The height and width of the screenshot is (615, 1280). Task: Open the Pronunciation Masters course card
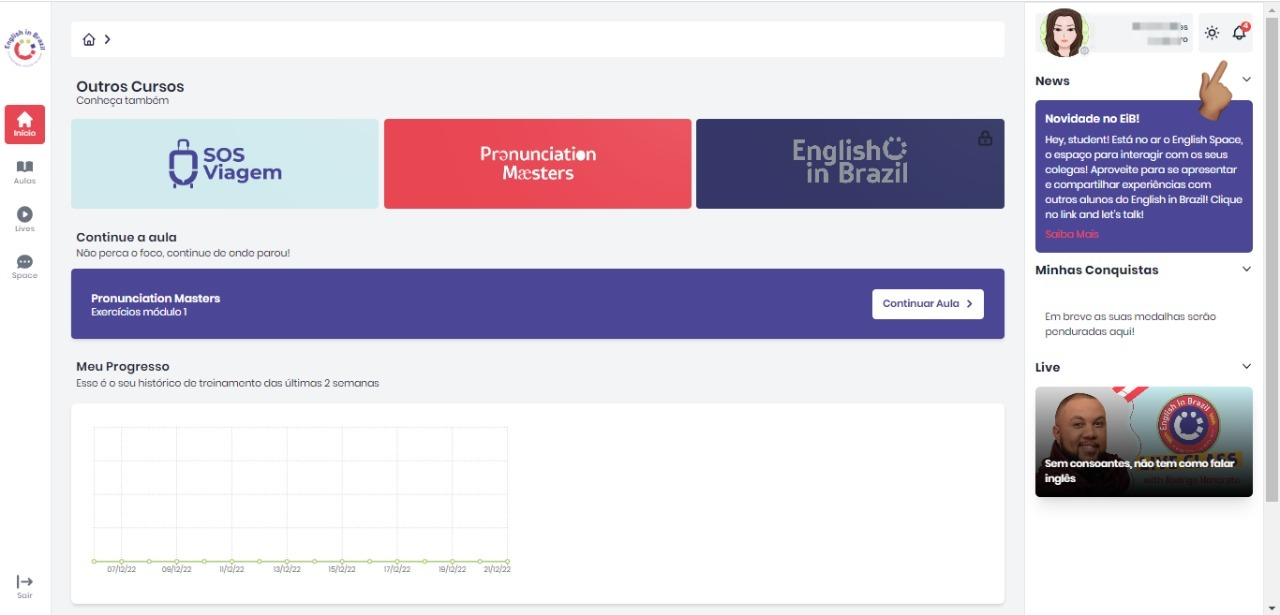pos(538,164)
